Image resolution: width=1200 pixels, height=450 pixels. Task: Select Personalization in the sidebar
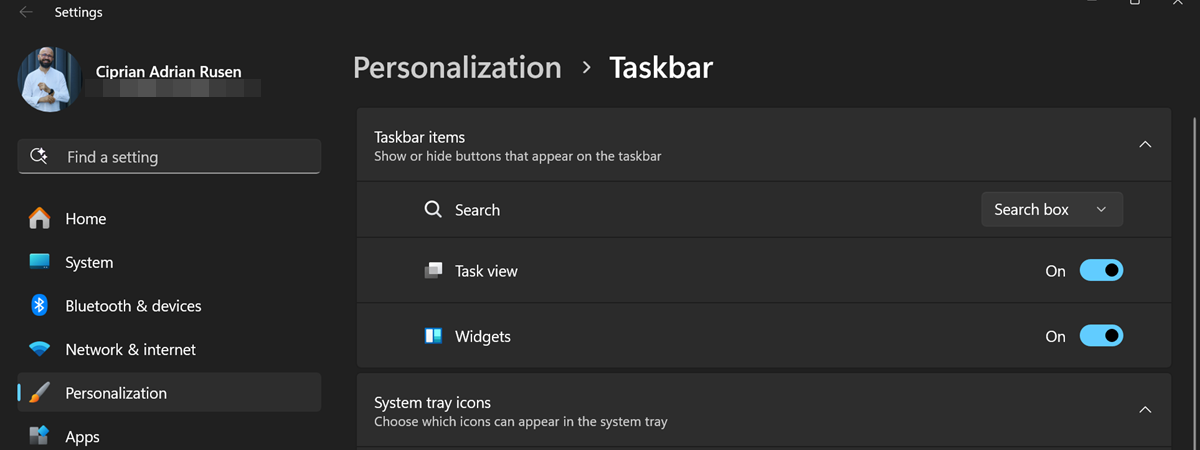(169, 393)
